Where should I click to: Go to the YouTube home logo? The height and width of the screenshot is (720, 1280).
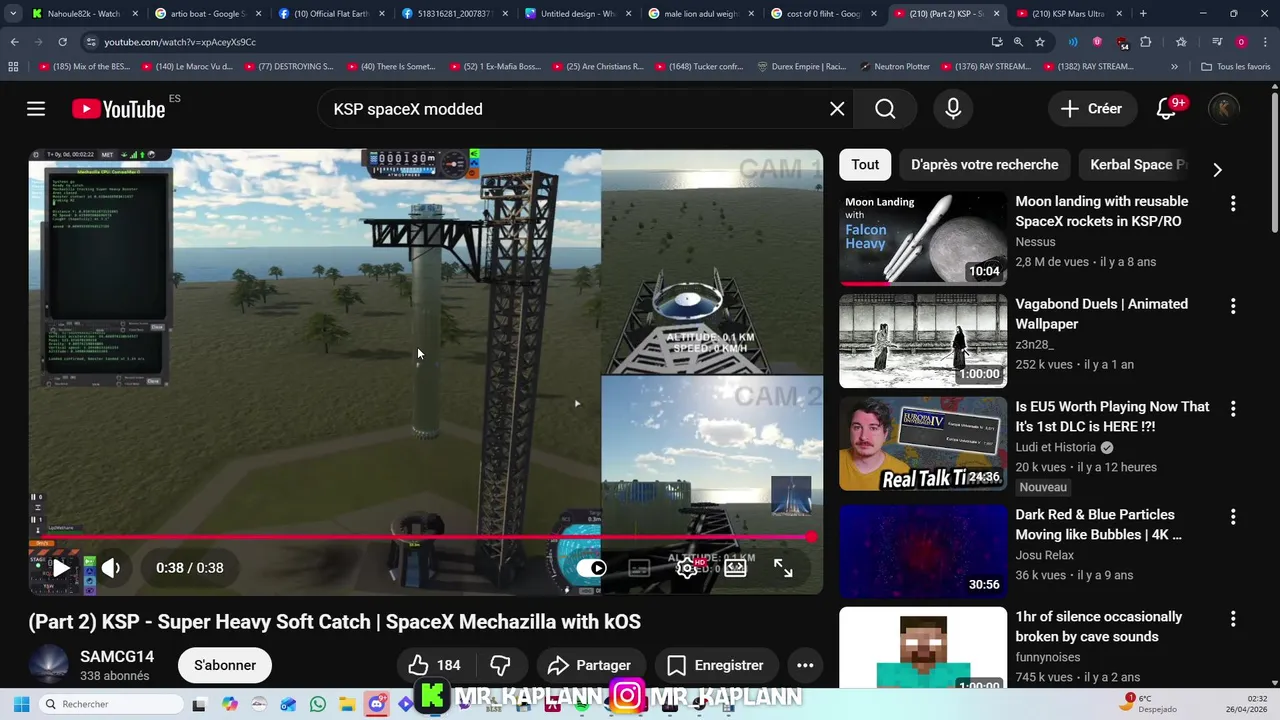118,109
